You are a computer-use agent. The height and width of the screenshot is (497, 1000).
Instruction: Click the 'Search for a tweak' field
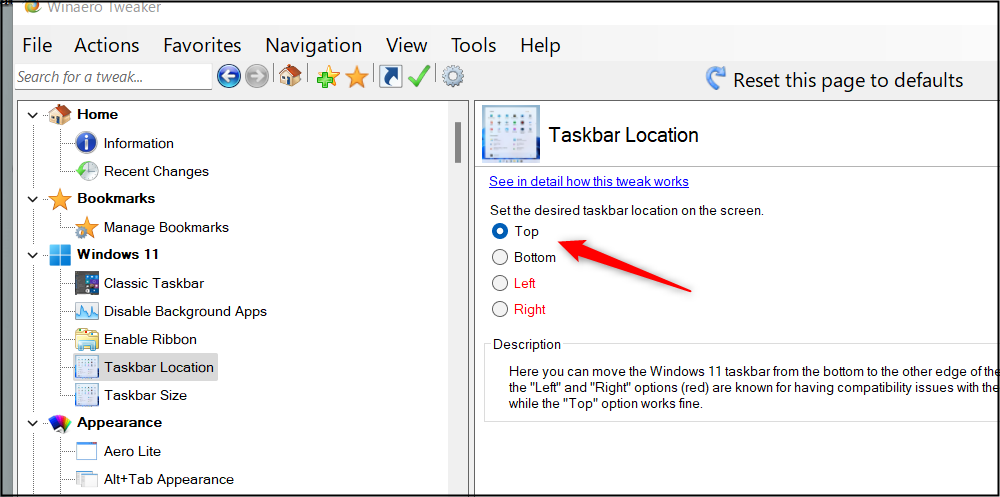[113, 77]
